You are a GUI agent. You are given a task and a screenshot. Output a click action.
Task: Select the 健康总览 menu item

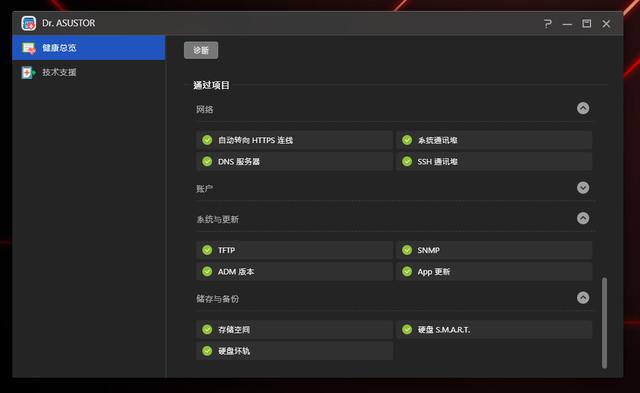[x=89, y=48]
